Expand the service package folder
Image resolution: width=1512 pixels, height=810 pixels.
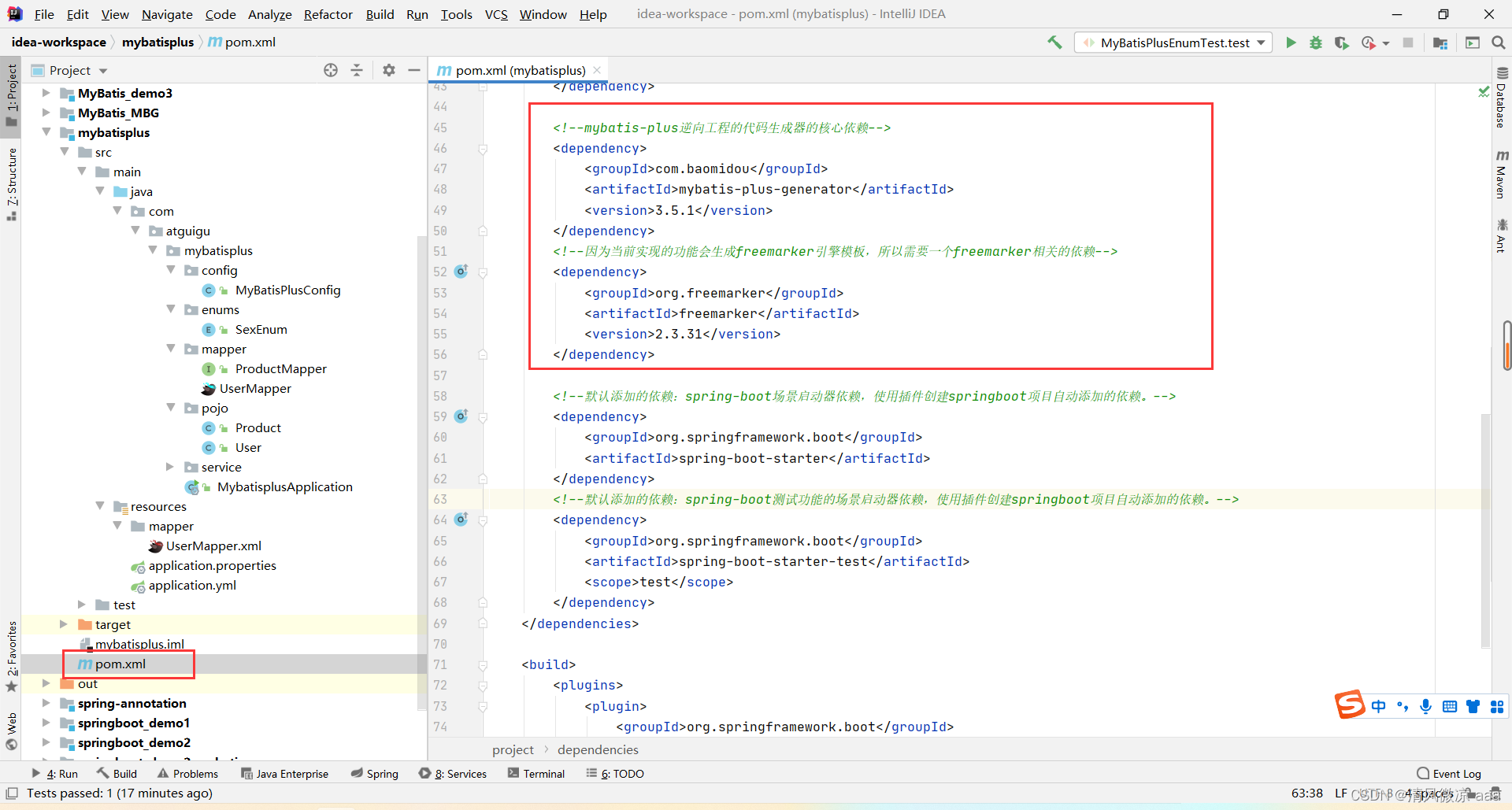click(170, 467)
